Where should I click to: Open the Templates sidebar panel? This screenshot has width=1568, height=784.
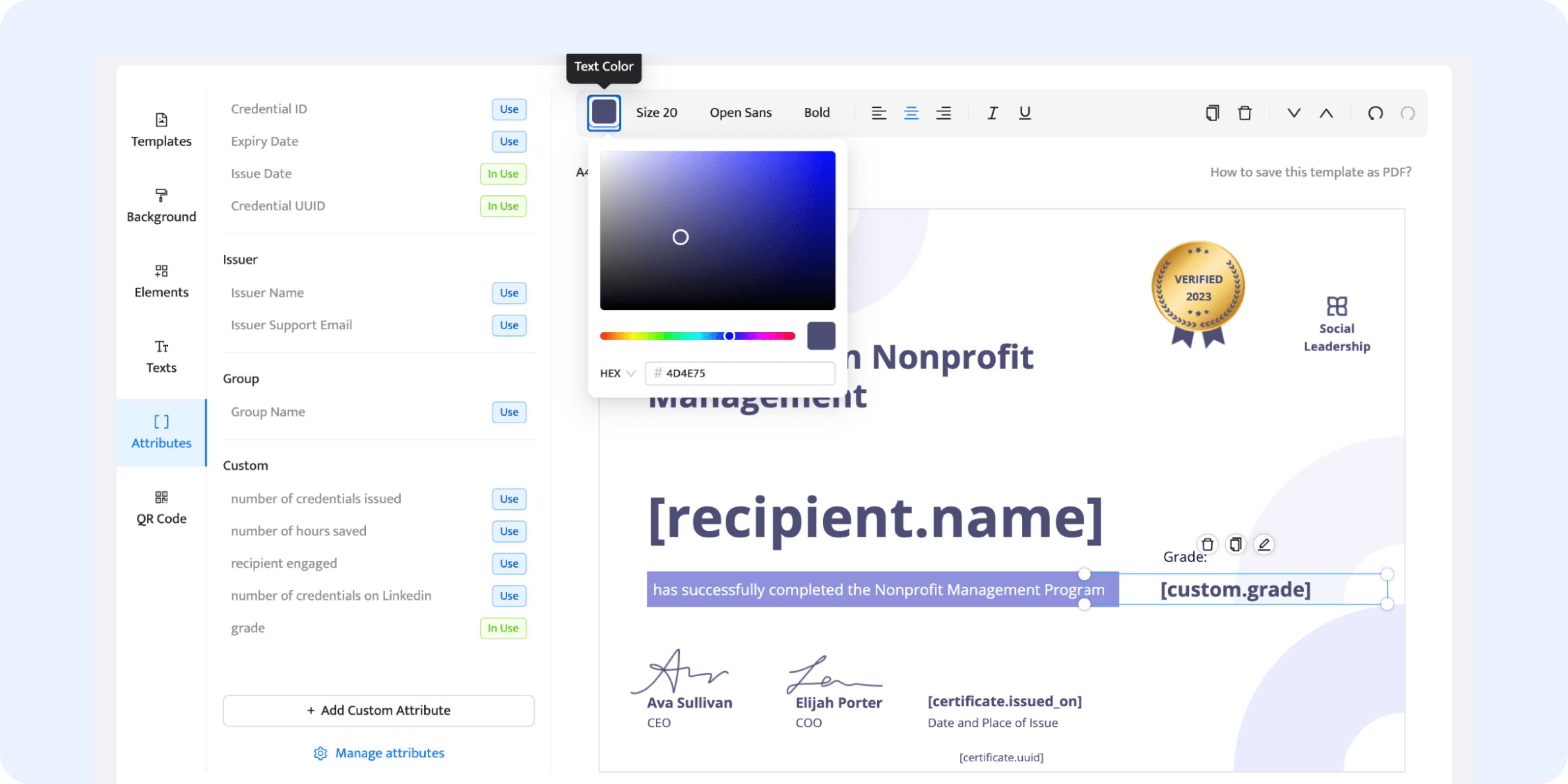click(161, 130)
